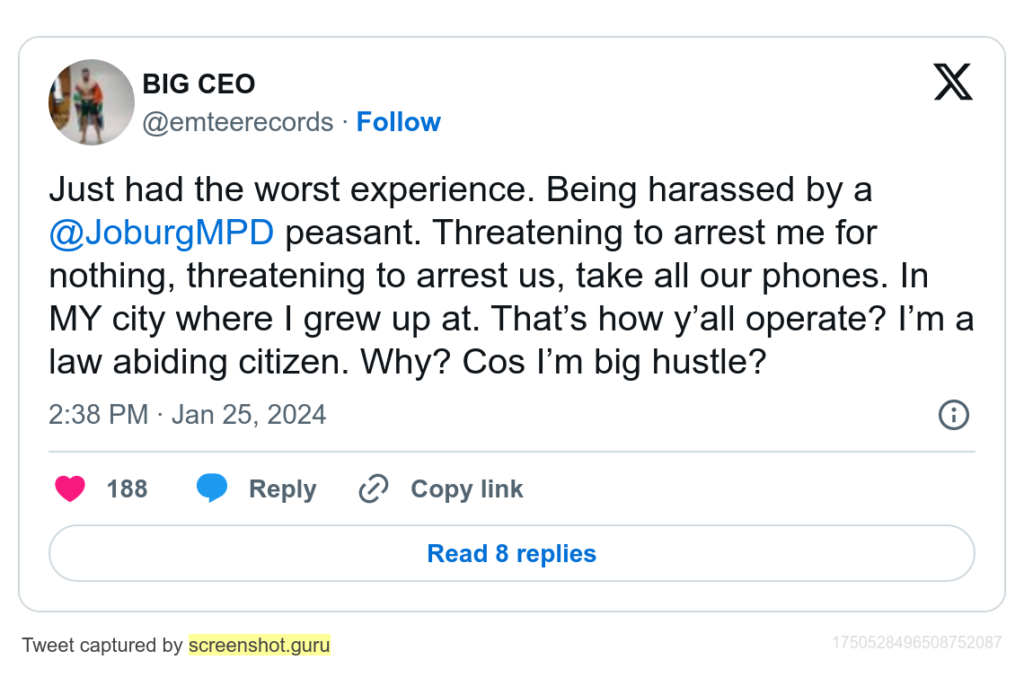Viewport: 1024px width, 695px height.
Task: Click the X logo in the tweet corner
Action: click(953, 82)
